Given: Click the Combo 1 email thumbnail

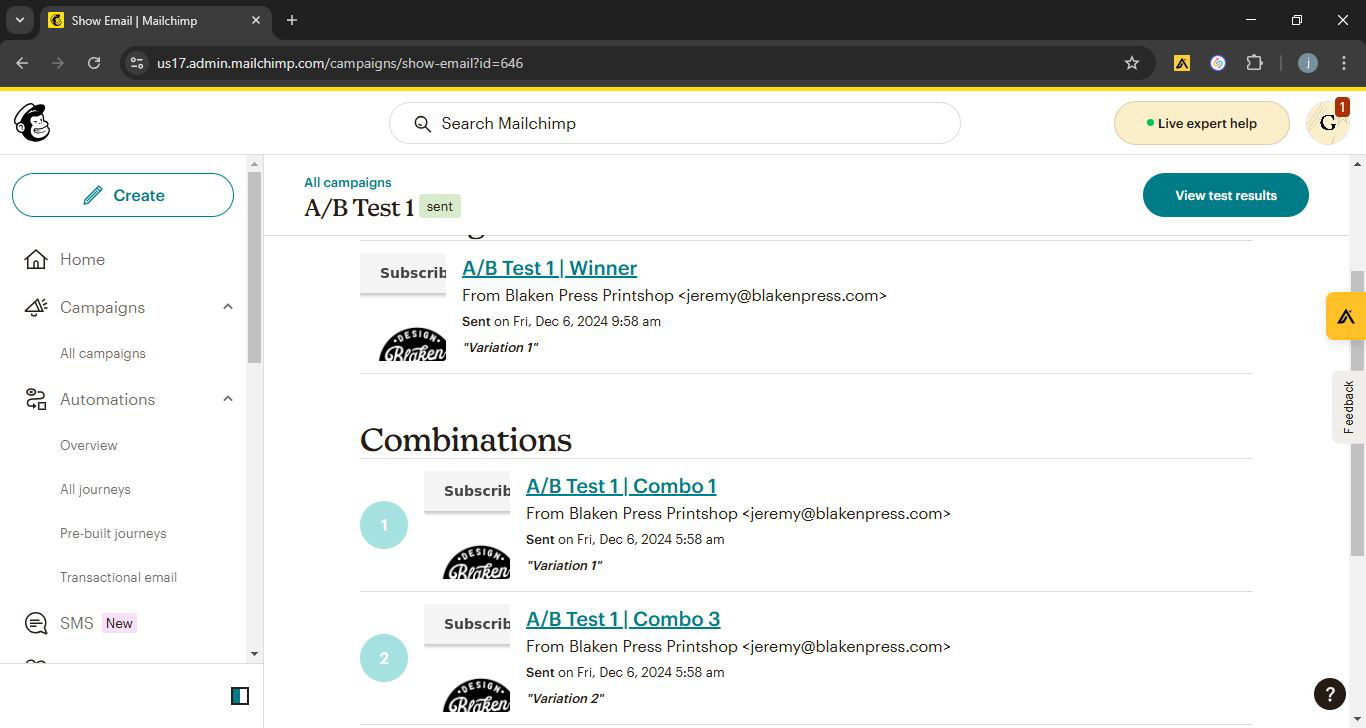Looking at the screenshot, I should click(x=467, y=525).
